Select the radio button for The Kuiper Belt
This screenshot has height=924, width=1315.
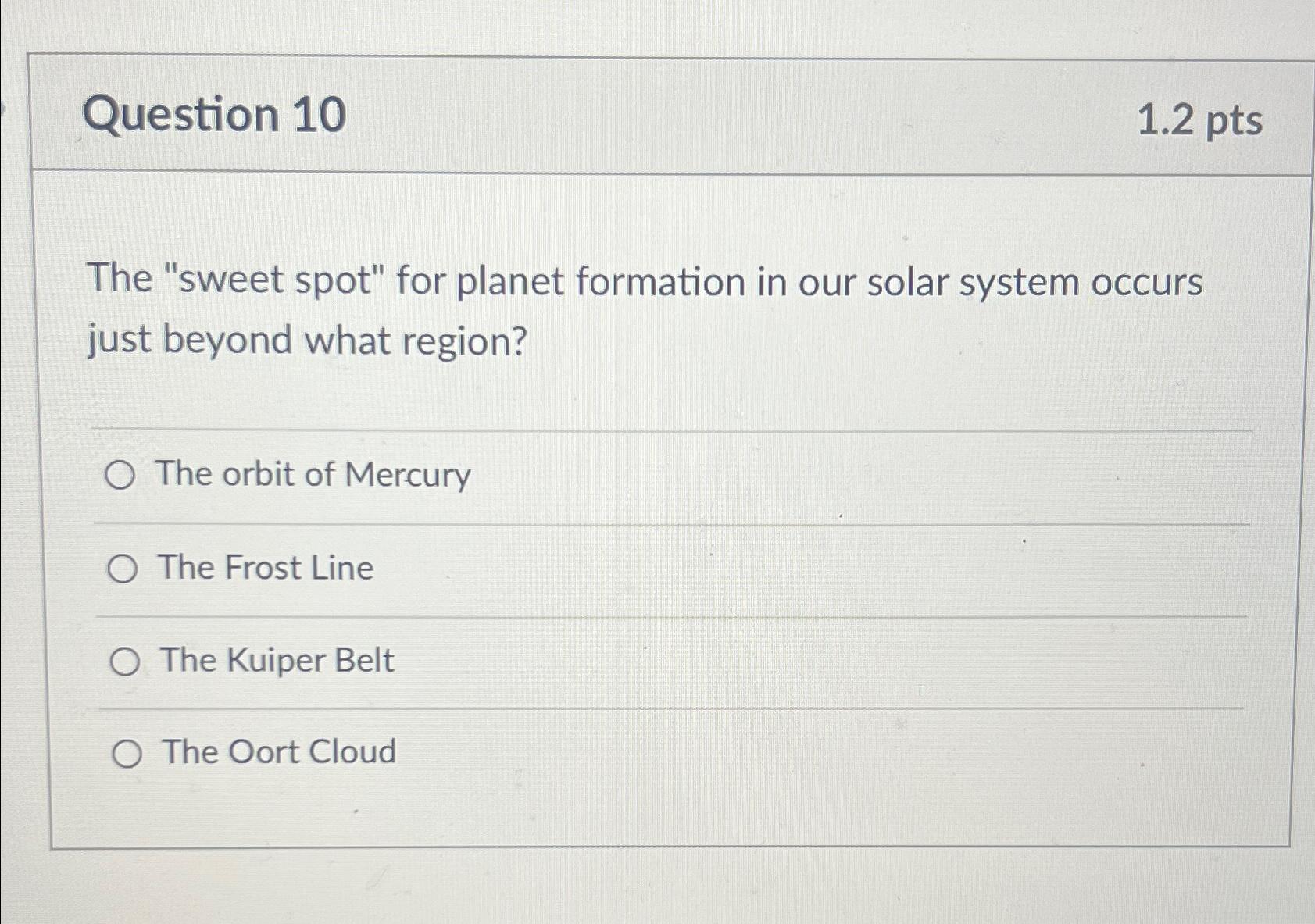[123, 662]
